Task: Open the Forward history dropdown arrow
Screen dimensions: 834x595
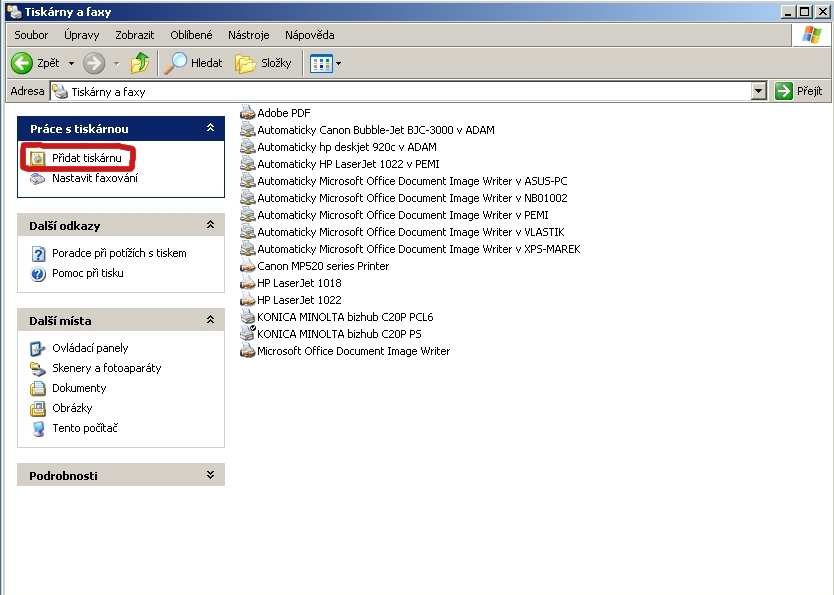Action: (x=116, y=64)
